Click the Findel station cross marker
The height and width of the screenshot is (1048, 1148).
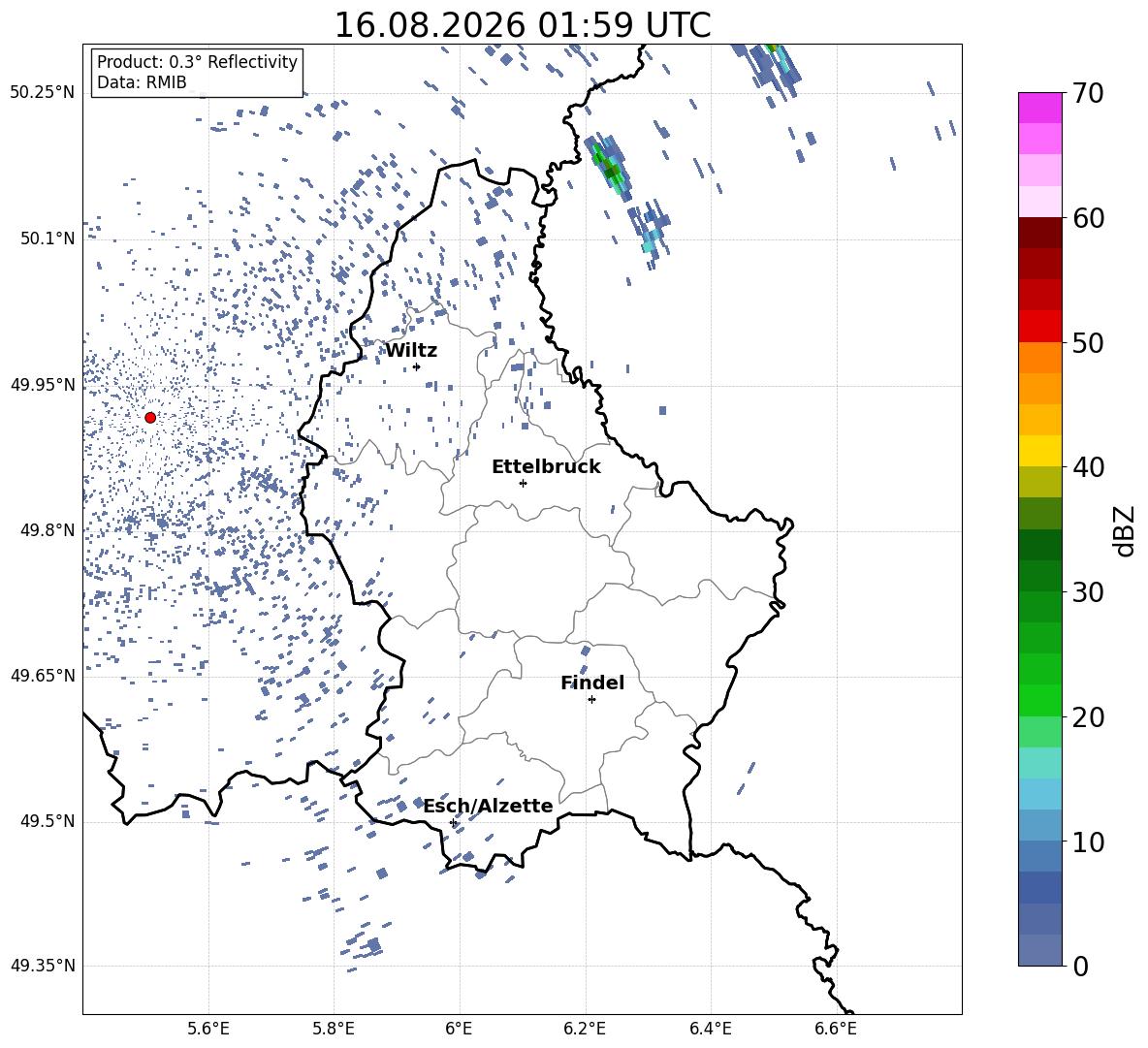click(591, 699)
